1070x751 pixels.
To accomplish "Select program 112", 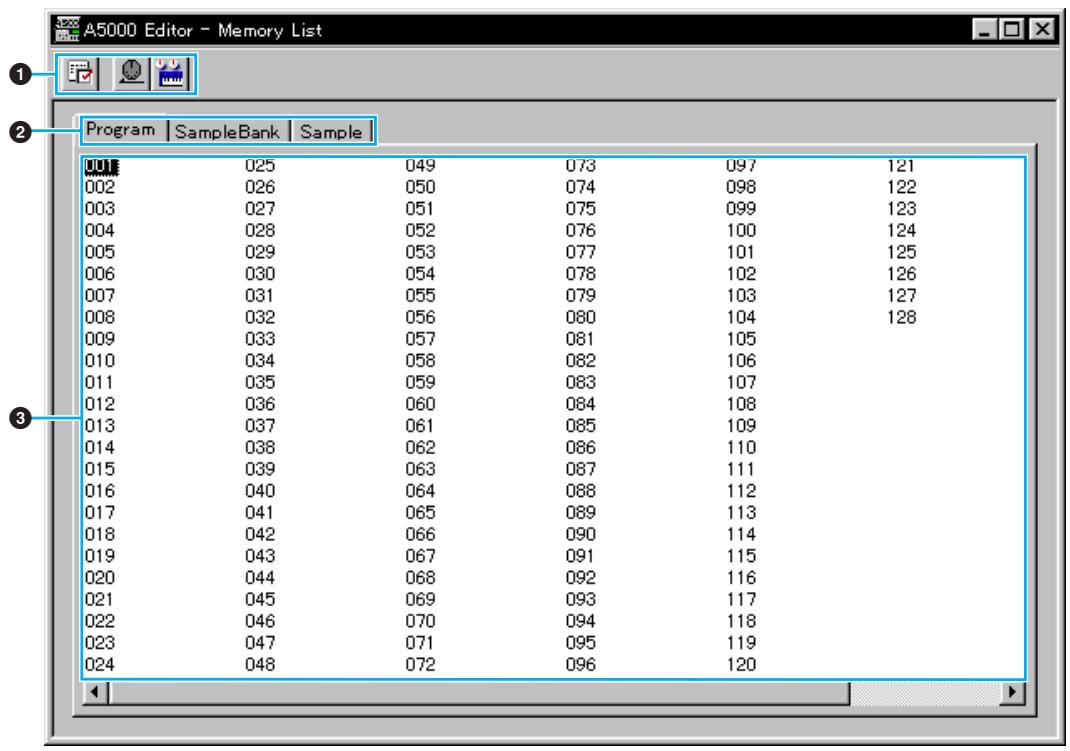I will tap(741, 490).
